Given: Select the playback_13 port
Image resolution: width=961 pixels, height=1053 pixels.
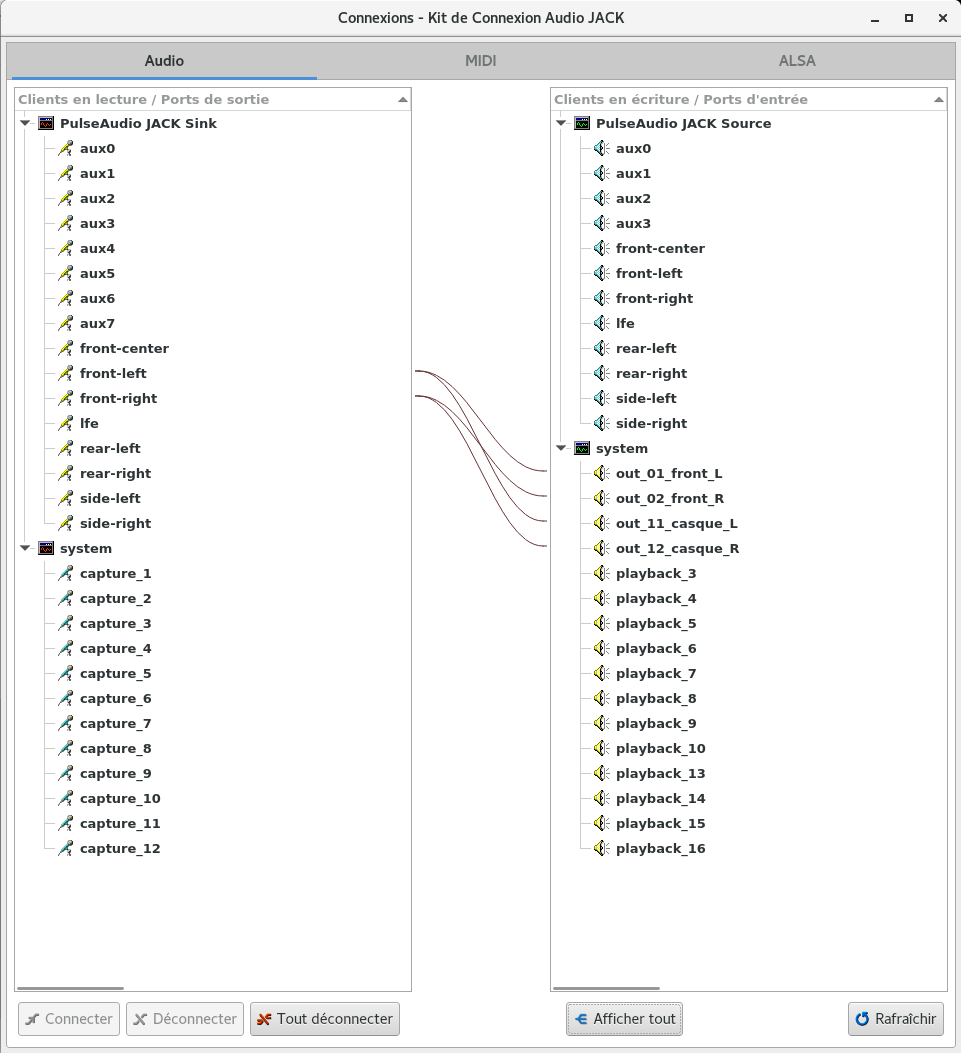Looking at the screenshot, I should tap(661, 774).
